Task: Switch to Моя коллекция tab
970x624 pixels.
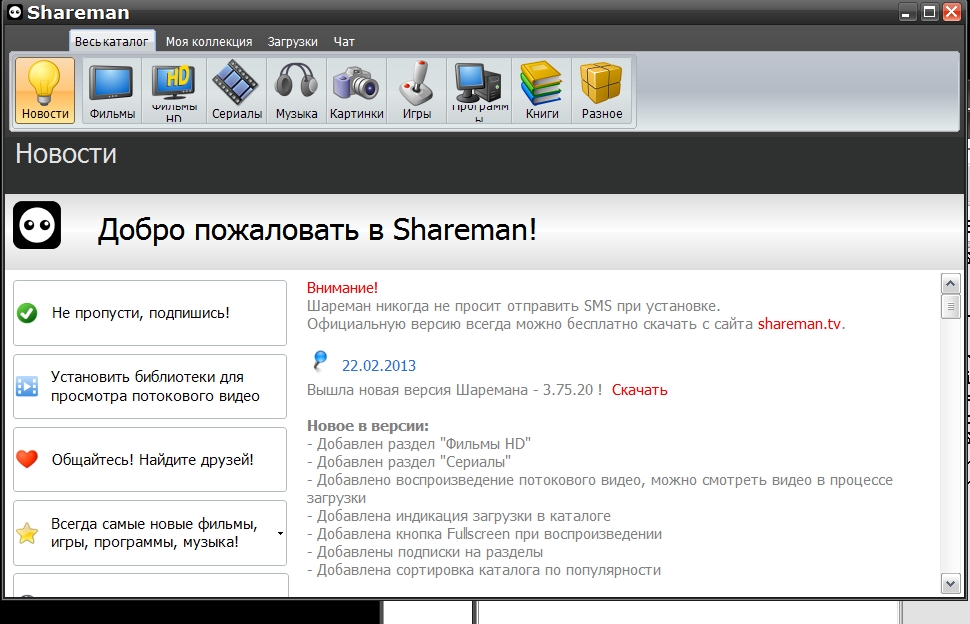Action: 209,41
